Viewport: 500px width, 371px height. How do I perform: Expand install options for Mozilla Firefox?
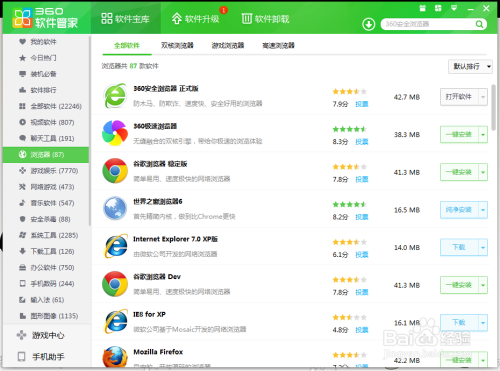pos(483,360)
